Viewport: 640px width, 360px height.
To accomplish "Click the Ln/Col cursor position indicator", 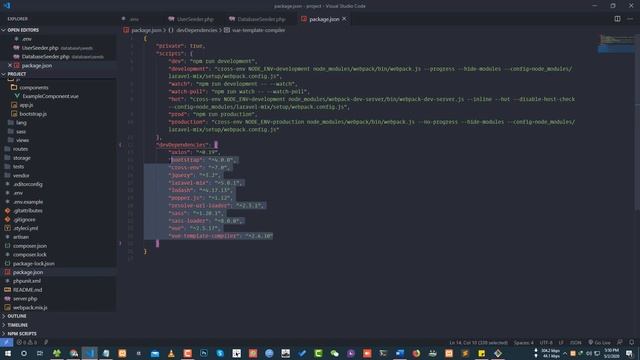I will point(478,342).
